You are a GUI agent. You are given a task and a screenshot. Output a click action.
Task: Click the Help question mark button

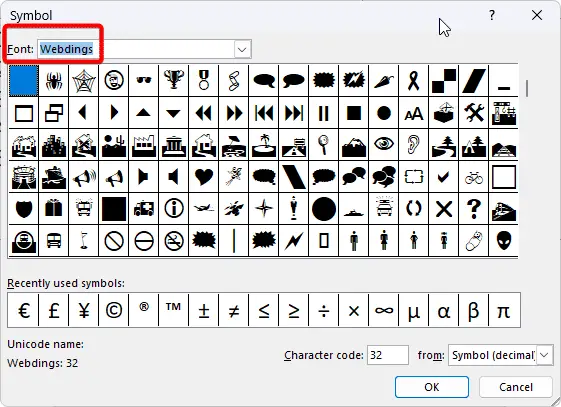coord(492,15)
